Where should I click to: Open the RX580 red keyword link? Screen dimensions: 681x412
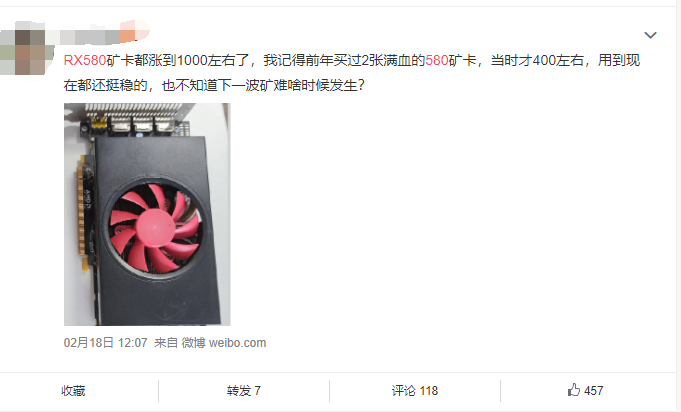[85, 60]
